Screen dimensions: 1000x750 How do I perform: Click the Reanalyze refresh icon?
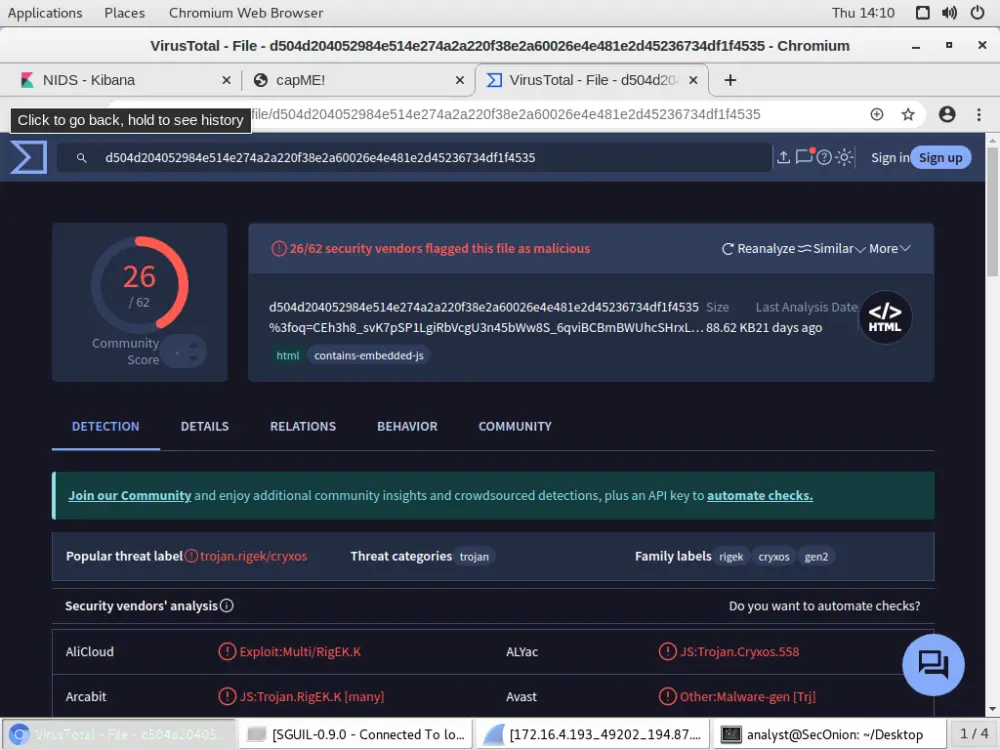click(x=728, y=248)
